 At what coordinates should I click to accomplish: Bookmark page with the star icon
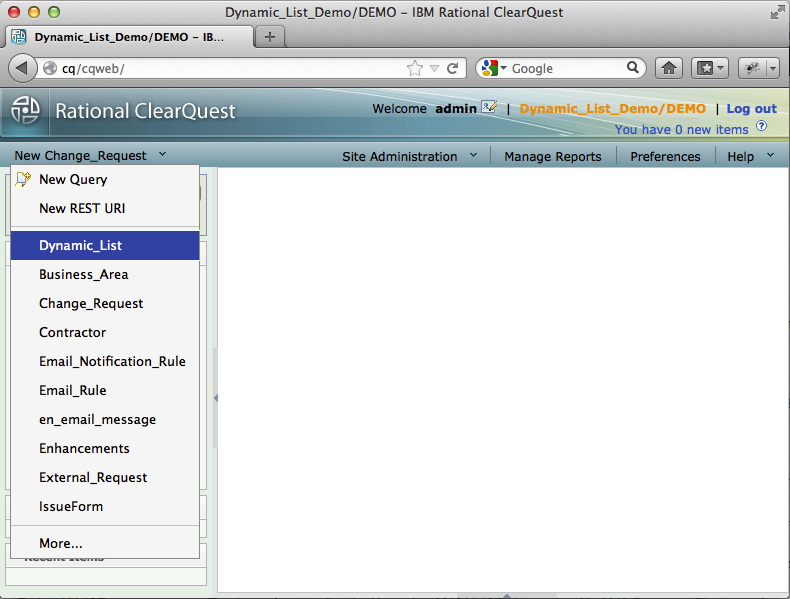point(415,68)
